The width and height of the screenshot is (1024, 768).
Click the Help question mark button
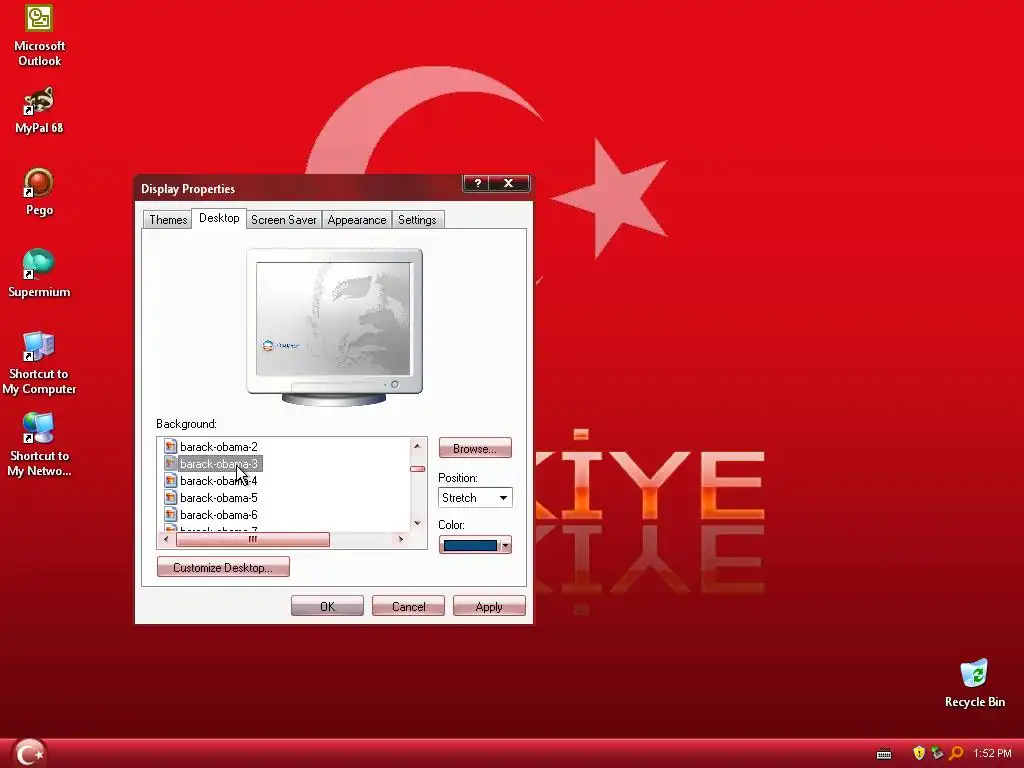point(477,184)
